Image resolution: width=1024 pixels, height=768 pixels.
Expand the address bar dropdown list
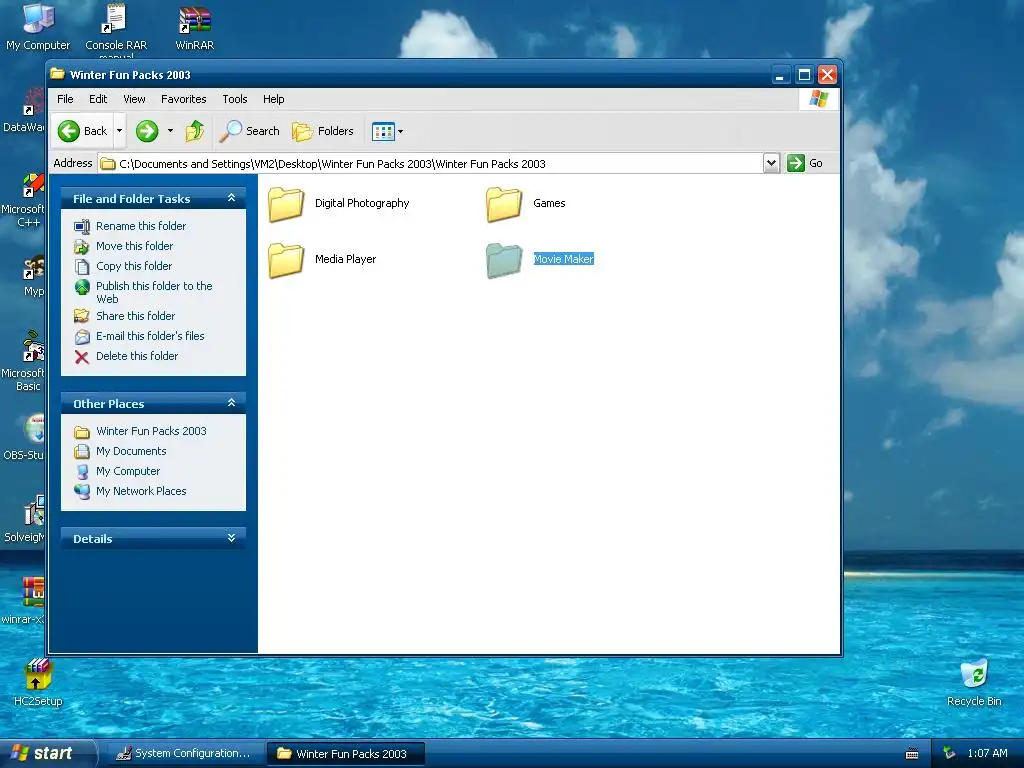(771, 163)
